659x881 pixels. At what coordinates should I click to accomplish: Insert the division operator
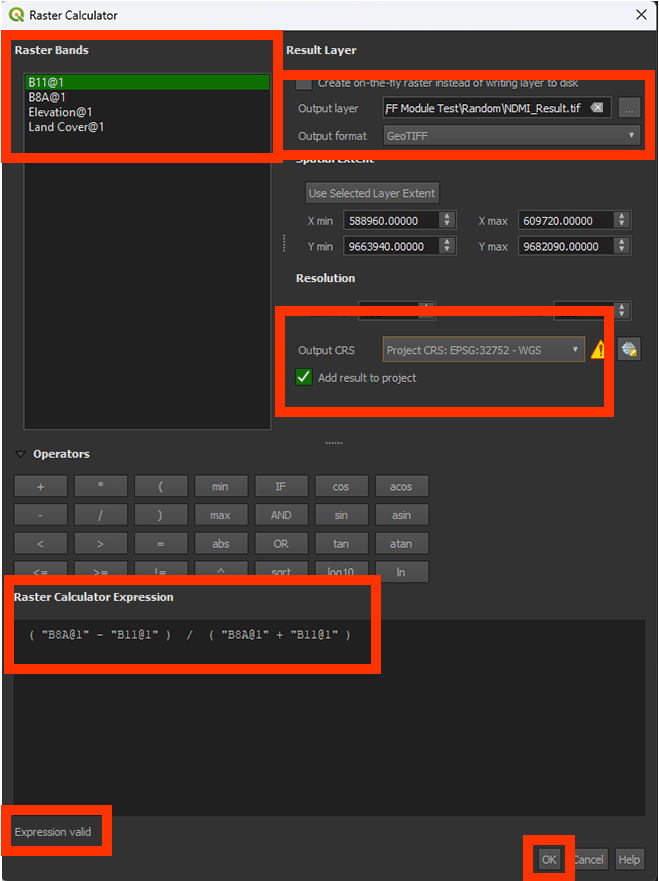coord(100,515)
